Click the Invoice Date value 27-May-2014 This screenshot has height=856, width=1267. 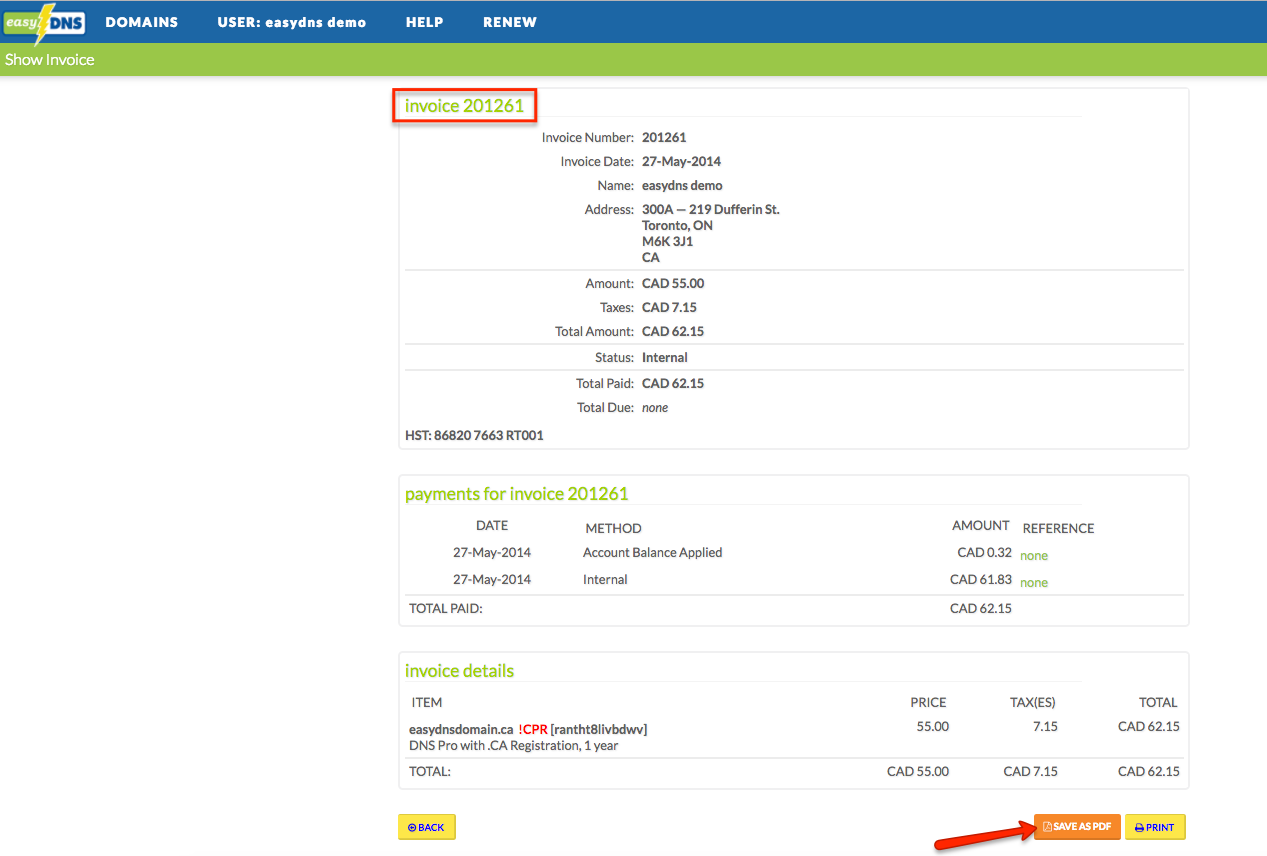681,161
